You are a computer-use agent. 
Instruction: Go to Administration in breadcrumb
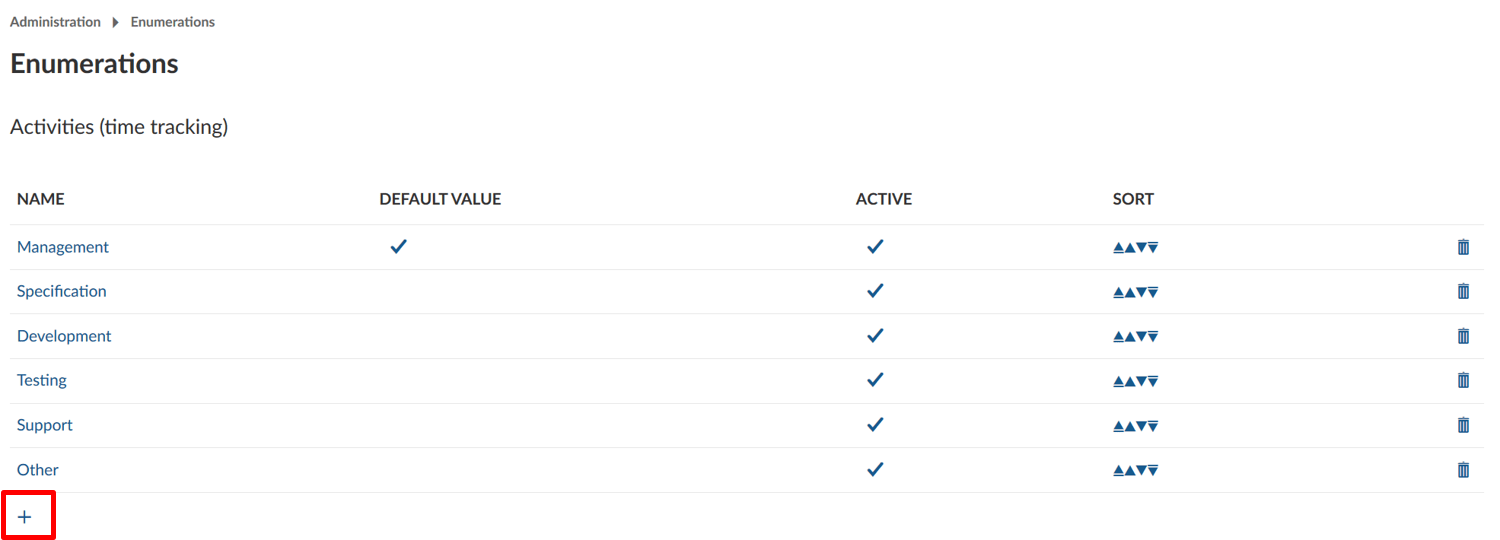coord(55,22)
